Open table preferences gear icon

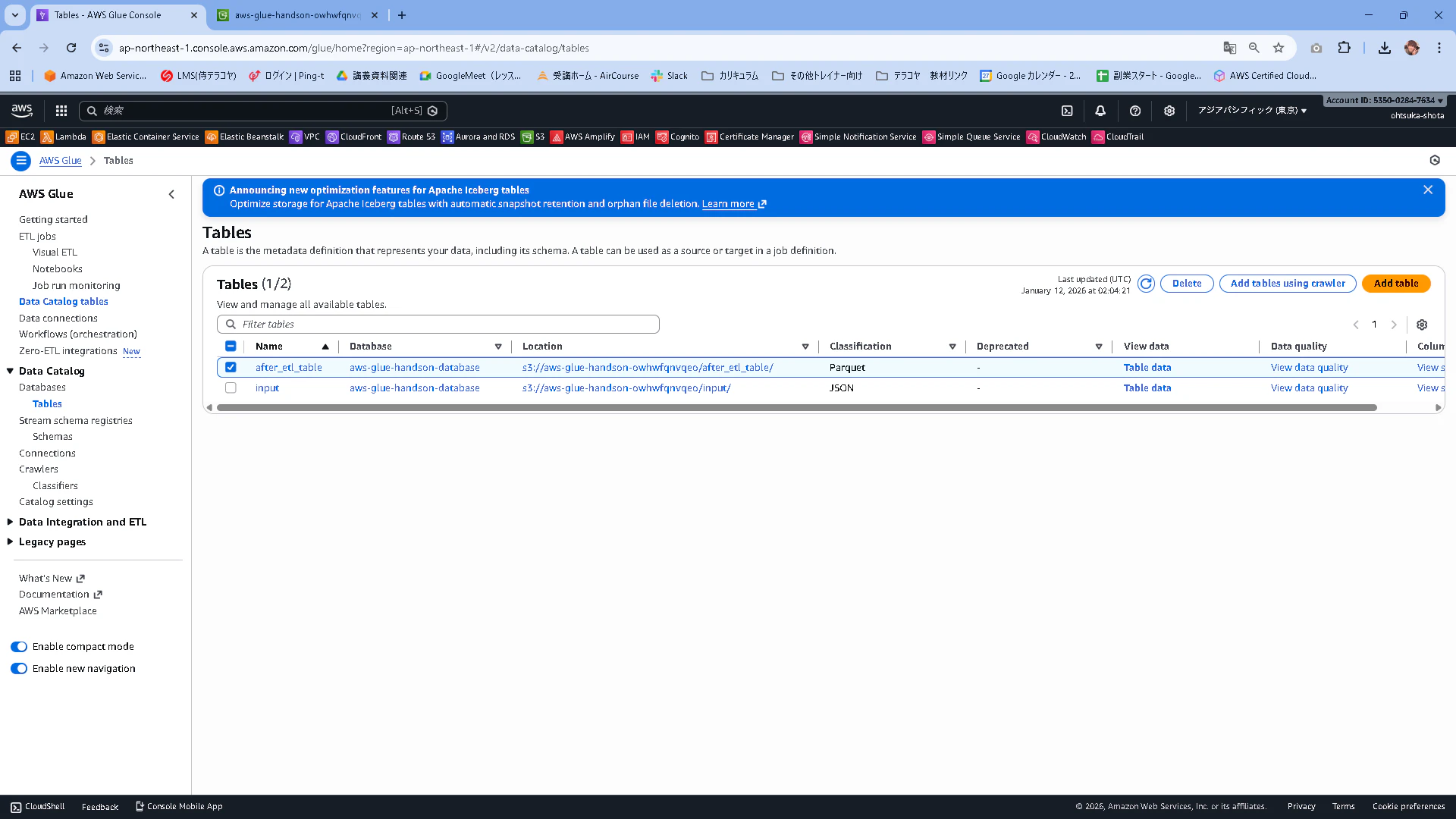[x=1422, y=325]
